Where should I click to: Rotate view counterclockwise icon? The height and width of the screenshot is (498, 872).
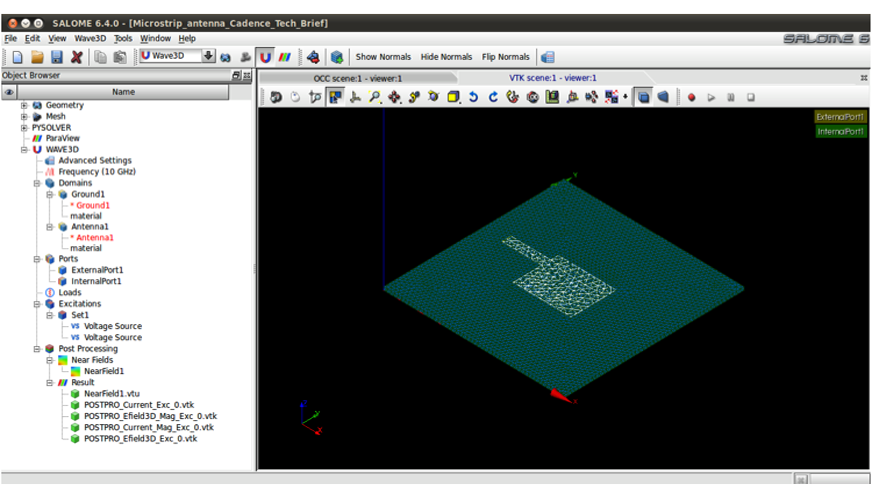[473, 97]
